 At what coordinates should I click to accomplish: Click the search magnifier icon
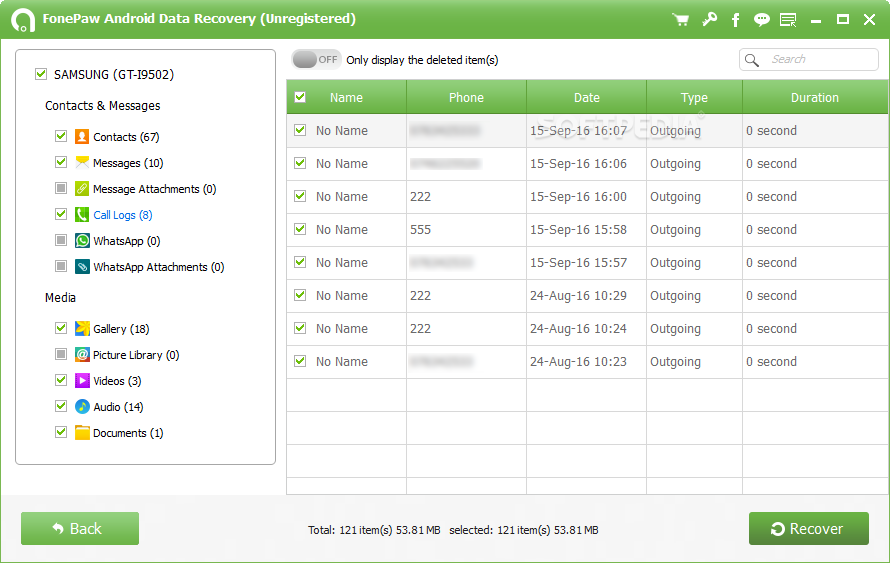point(752,60)
